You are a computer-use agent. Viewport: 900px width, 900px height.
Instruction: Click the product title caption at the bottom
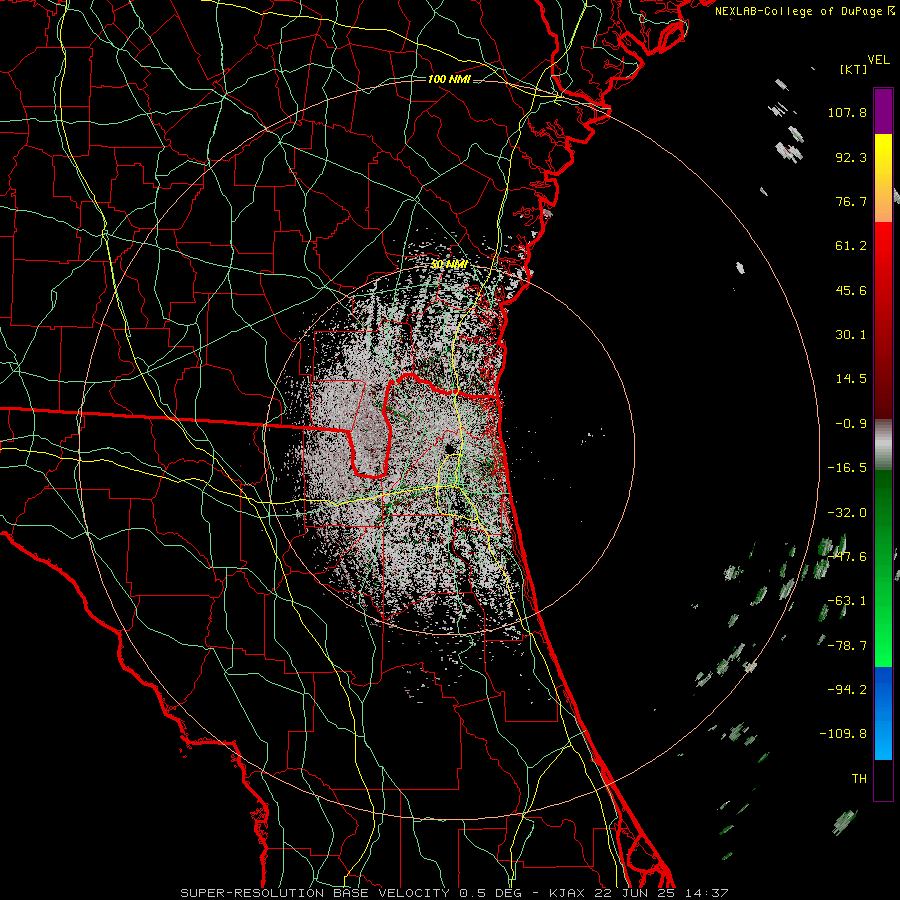point(454,893)
